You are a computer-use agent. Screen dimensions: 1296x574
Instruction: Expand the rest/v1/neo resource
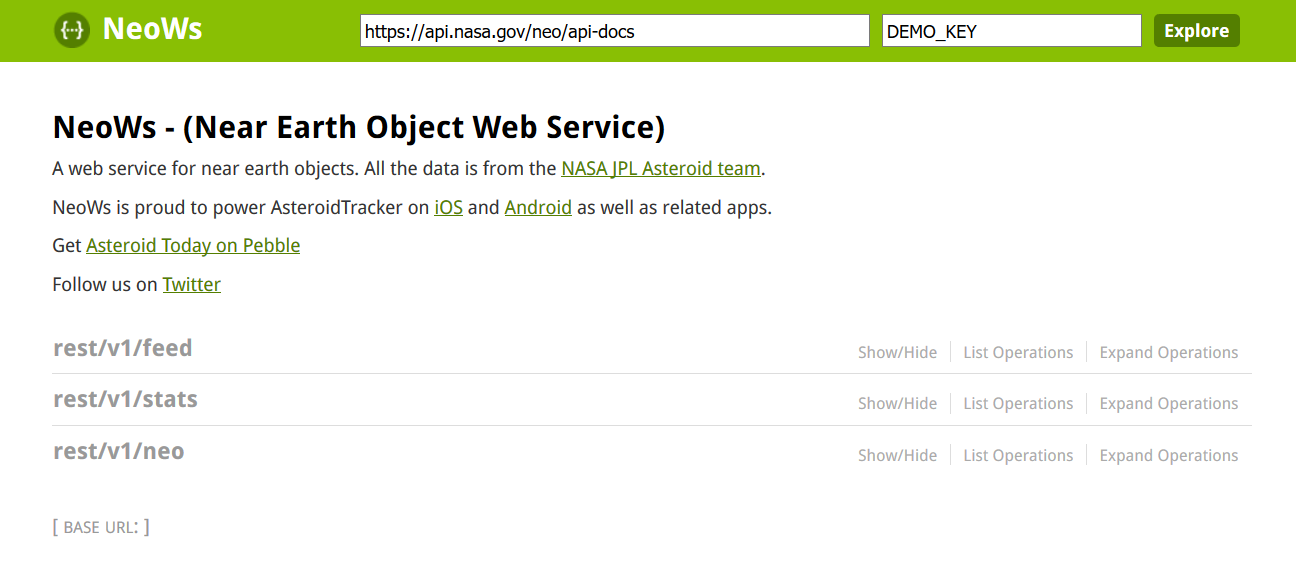[119, 451]
